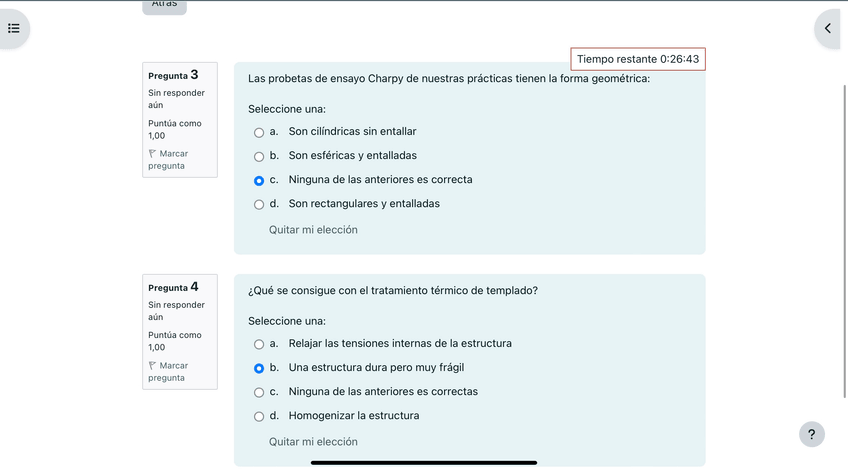Select 'Son rectangulares y entalladas' option
This screenshot has width=848, height=470.
(259, 204)
